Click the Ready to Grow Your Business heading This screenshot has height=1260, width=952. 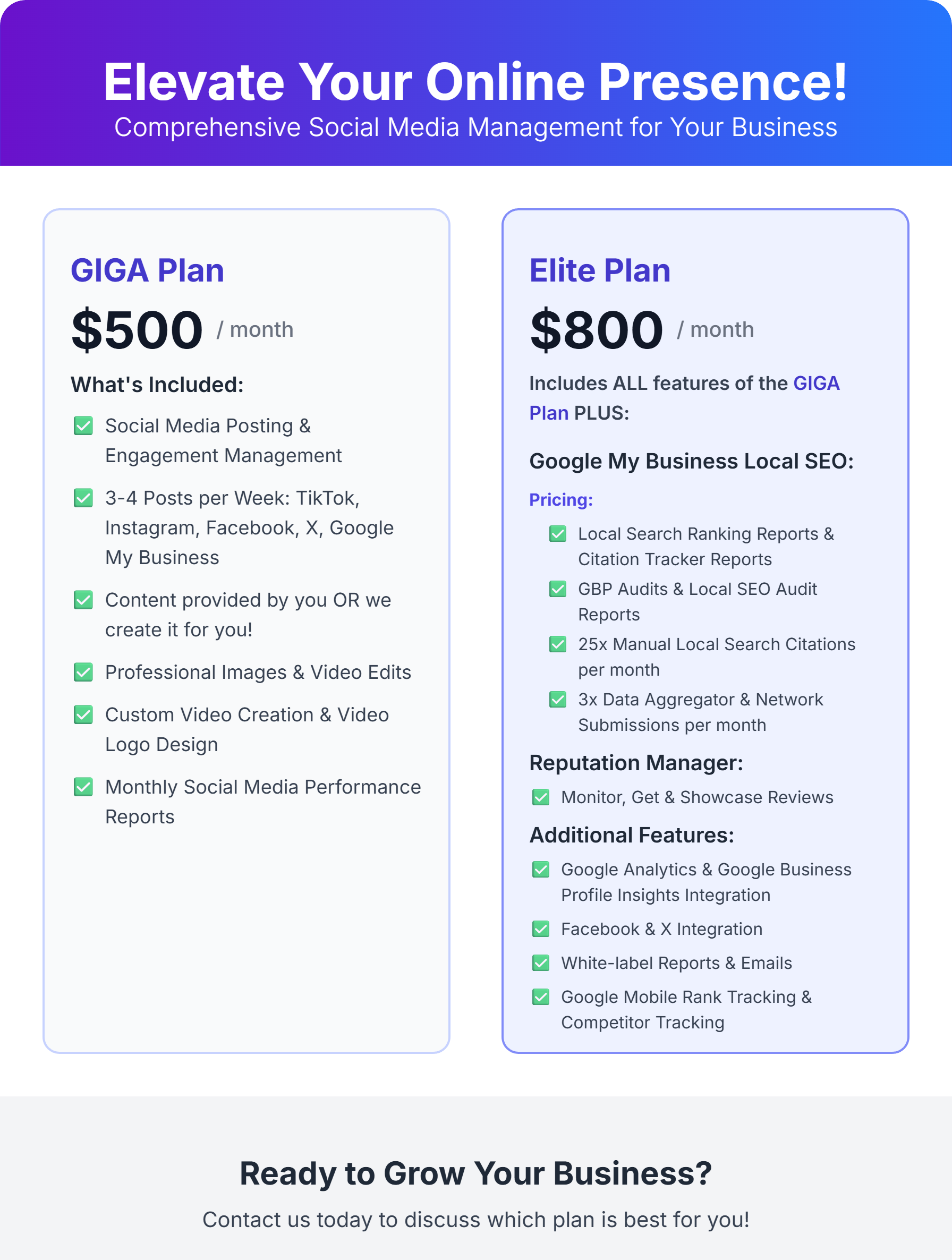475,1173
